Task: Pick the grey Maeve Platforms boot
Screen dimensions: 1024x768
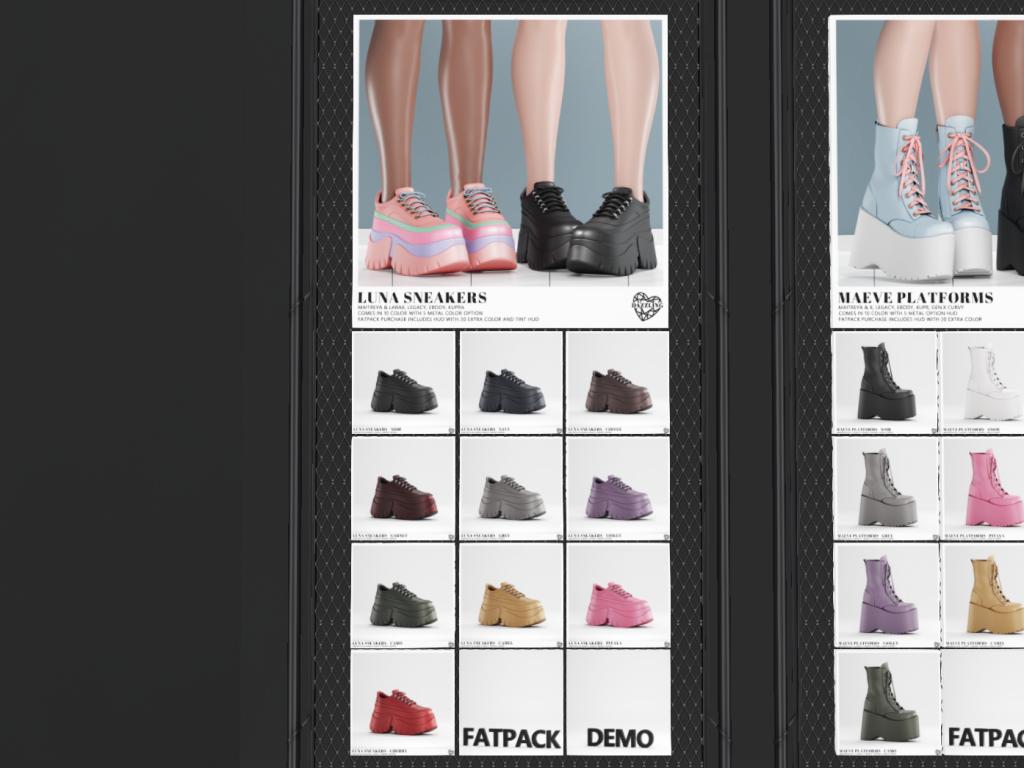Action: pyautogui.click(x=886, y=490)
